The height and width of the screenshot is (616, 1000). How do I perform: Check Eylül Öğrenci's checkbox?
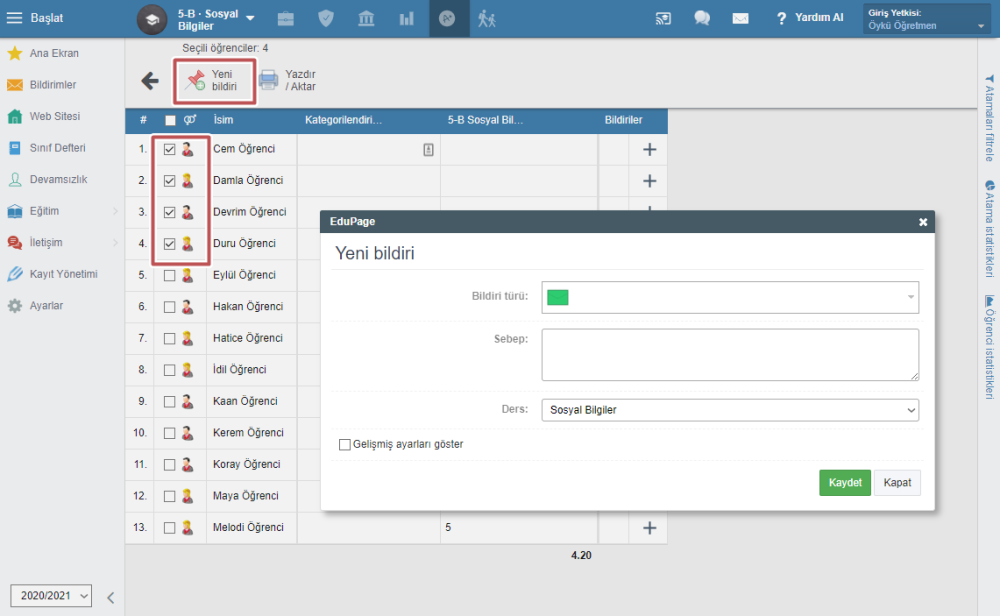pyautogui.click(x=169, y=275)
